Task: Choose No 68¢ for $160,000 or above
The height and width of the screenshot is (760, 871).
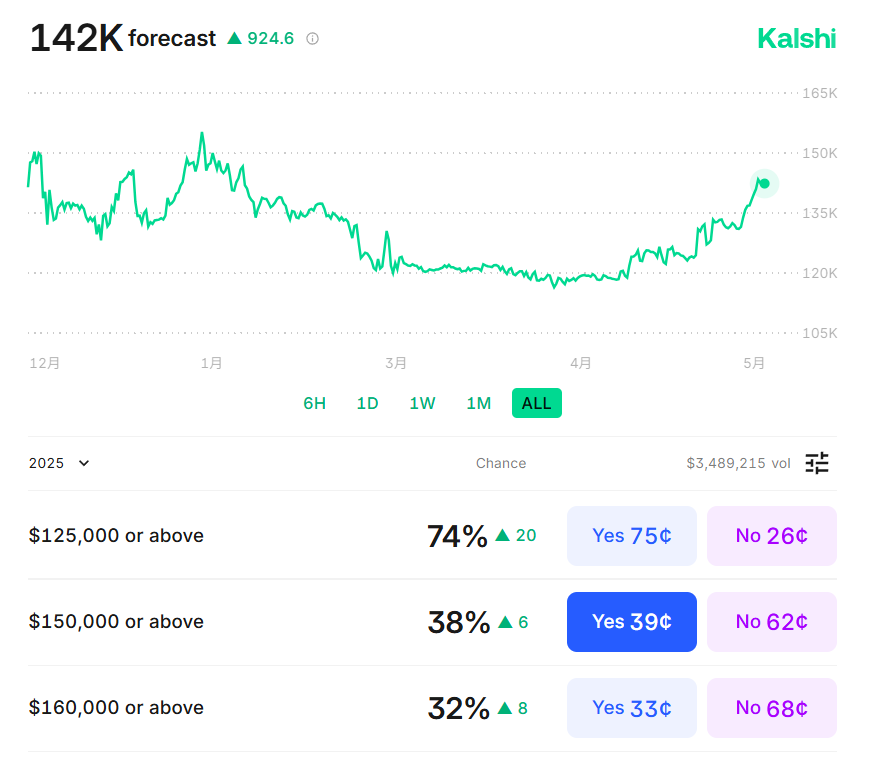Action: (x=771, y=708)
